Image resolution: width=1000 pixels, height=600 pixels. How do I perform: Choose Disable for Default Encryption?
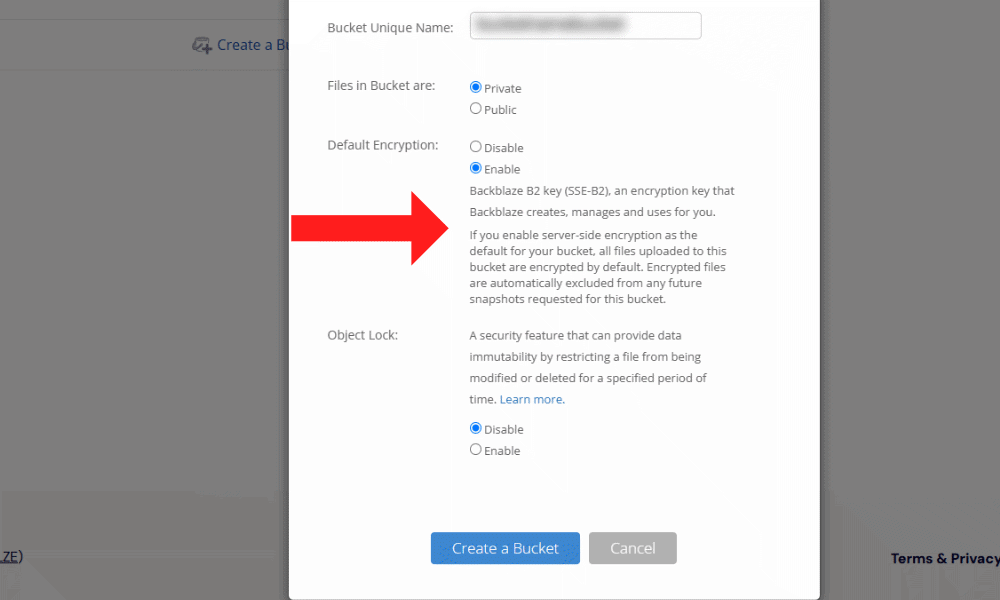click(x=476, y=147)
